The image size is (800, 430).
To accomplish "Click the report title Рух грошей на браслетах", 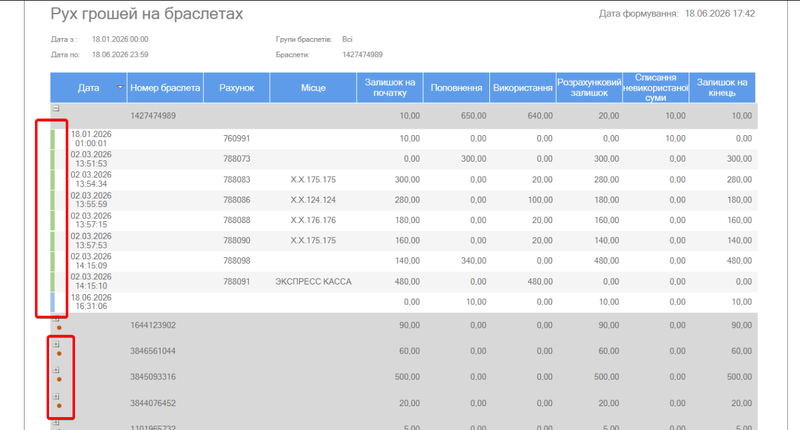I will tap(147, 14).
